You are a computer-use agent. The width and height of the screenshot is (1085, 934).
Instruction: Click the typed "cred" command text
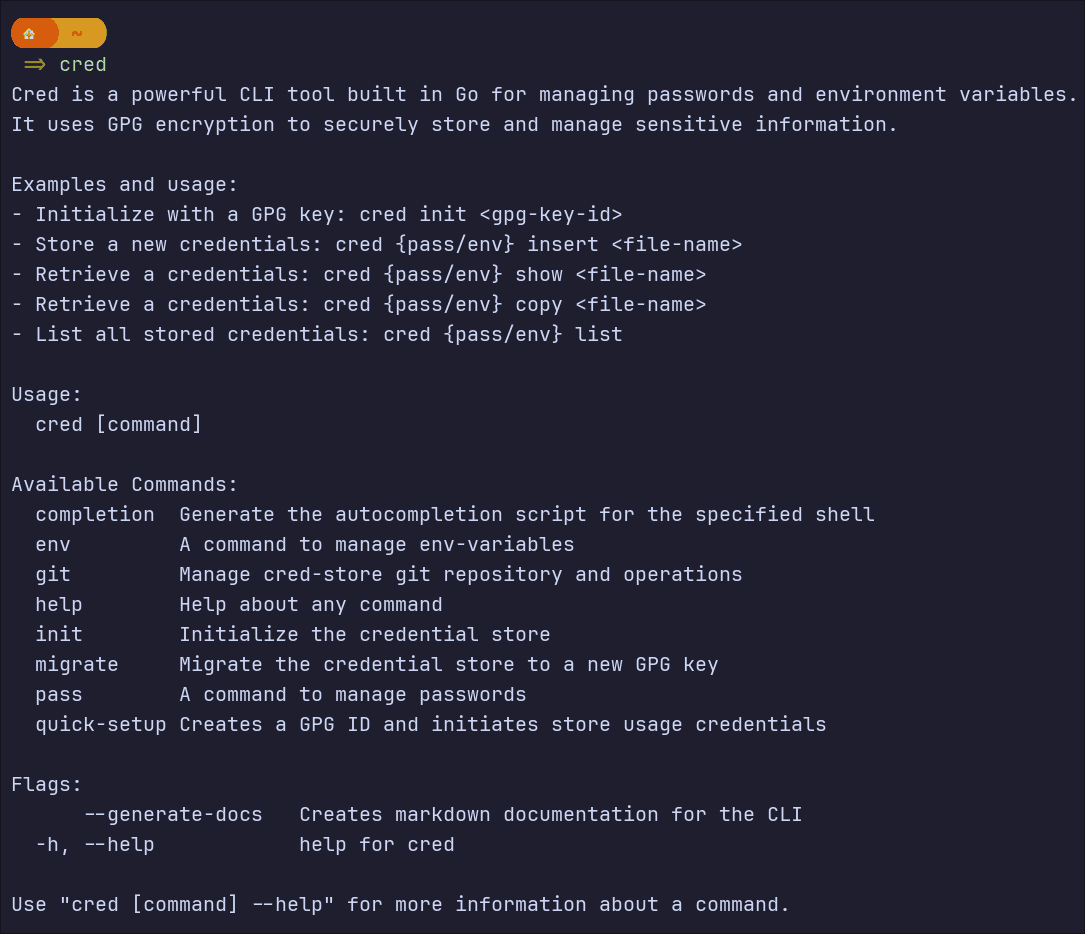click(x=83, y=65)
